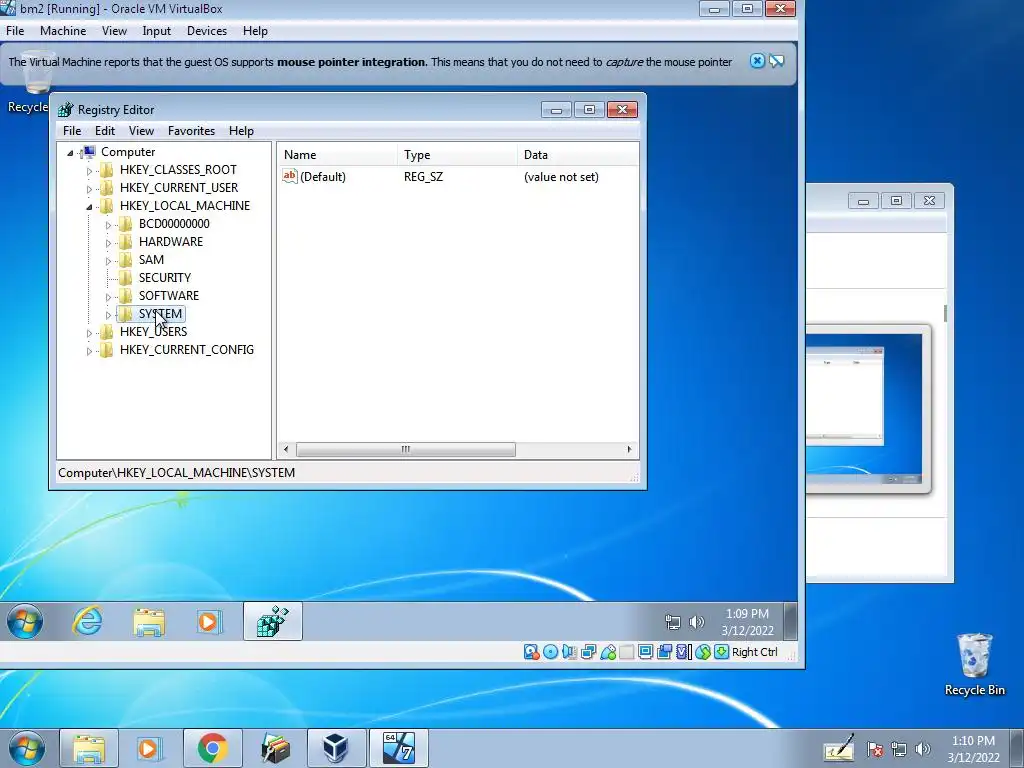The image size is (1024, 768).
Task: Expand HKEY_CLASSES_ROOT with its arrow
Action: (x=89, y=171)
